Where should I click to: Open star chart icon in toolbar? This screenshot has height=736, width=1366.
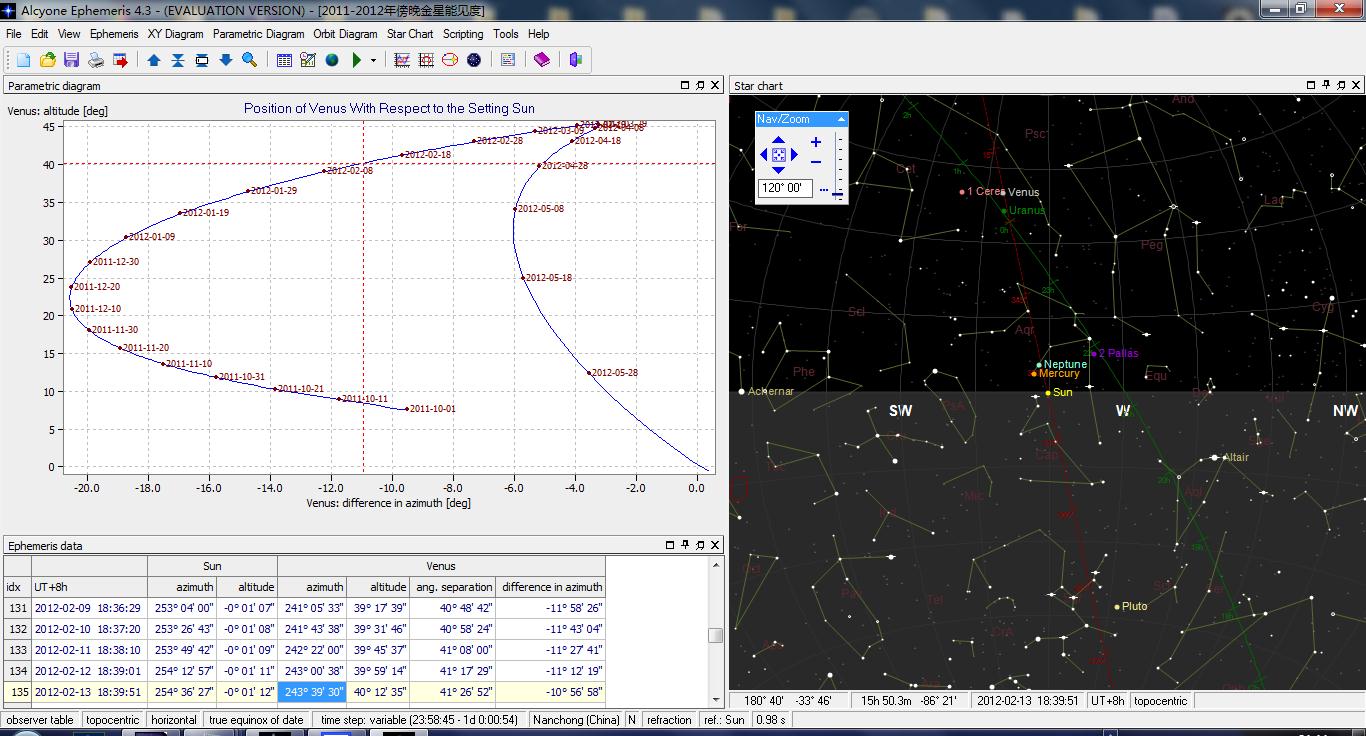click(474, 60)
